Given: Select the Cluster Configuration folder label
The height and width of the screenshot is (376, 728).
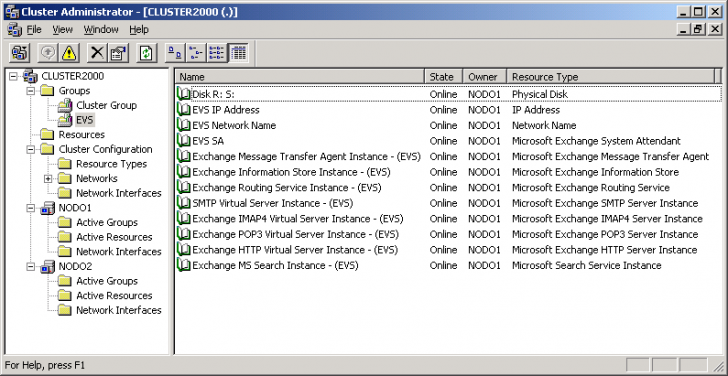Looking at the screenshot, I should coord(105,149).
